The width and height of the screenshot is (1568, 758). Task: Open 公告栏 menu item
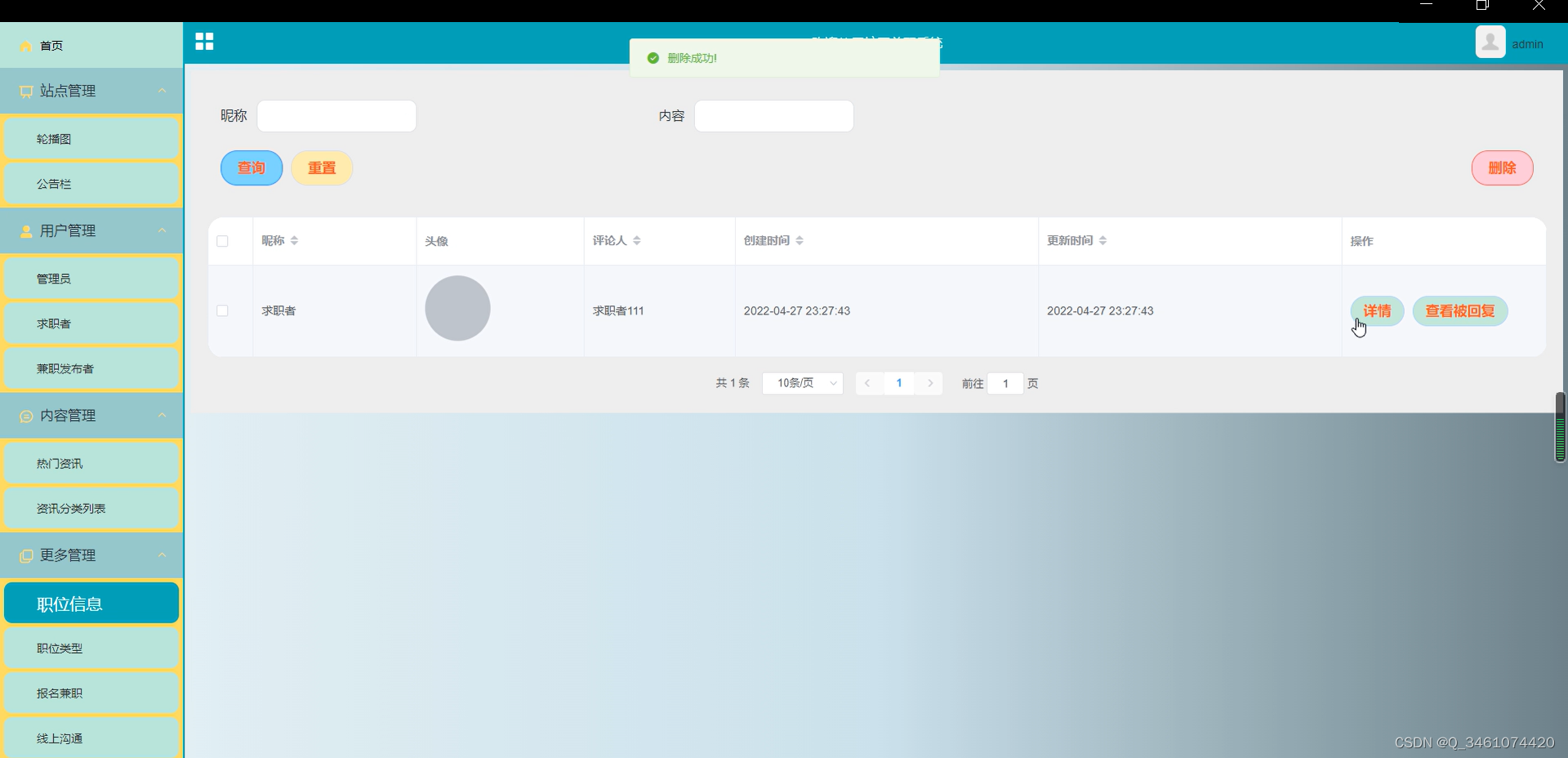(91, 184)
